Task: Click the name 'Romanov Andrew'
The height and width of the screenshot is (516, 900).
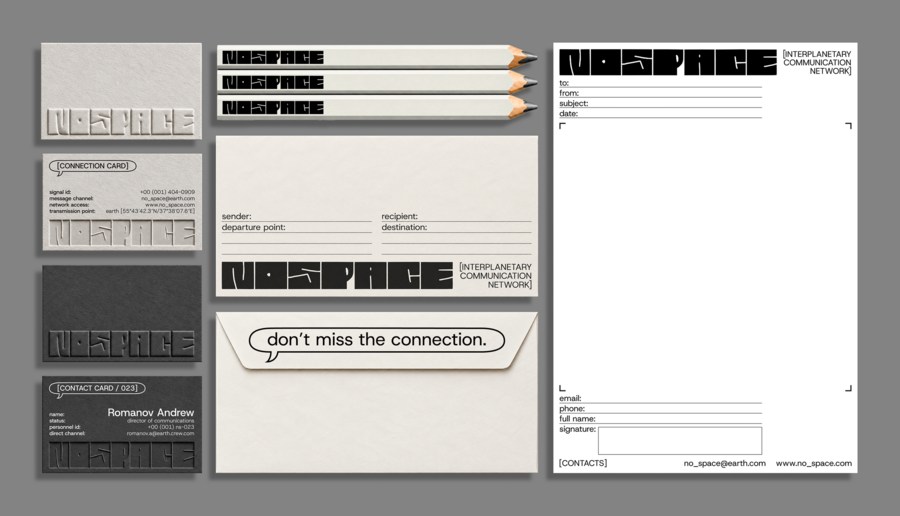Action: pyautogui.click(x=150, y=413)
